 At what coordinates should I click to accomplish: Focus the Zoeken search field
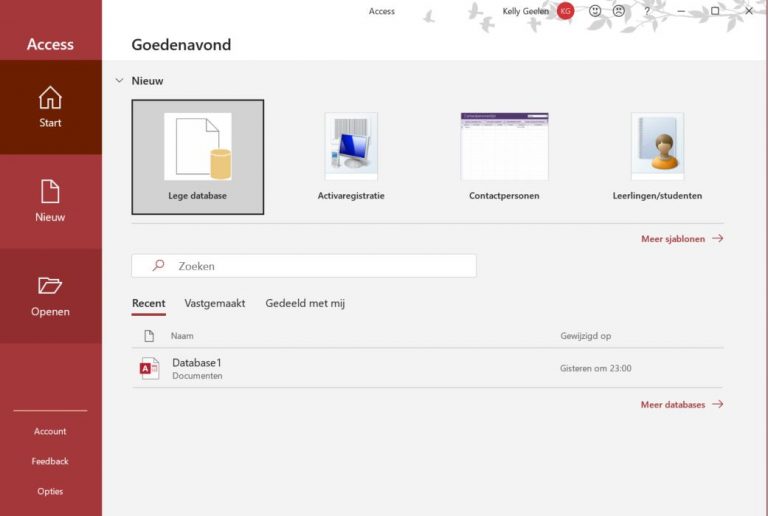click(x=304, y=266)
